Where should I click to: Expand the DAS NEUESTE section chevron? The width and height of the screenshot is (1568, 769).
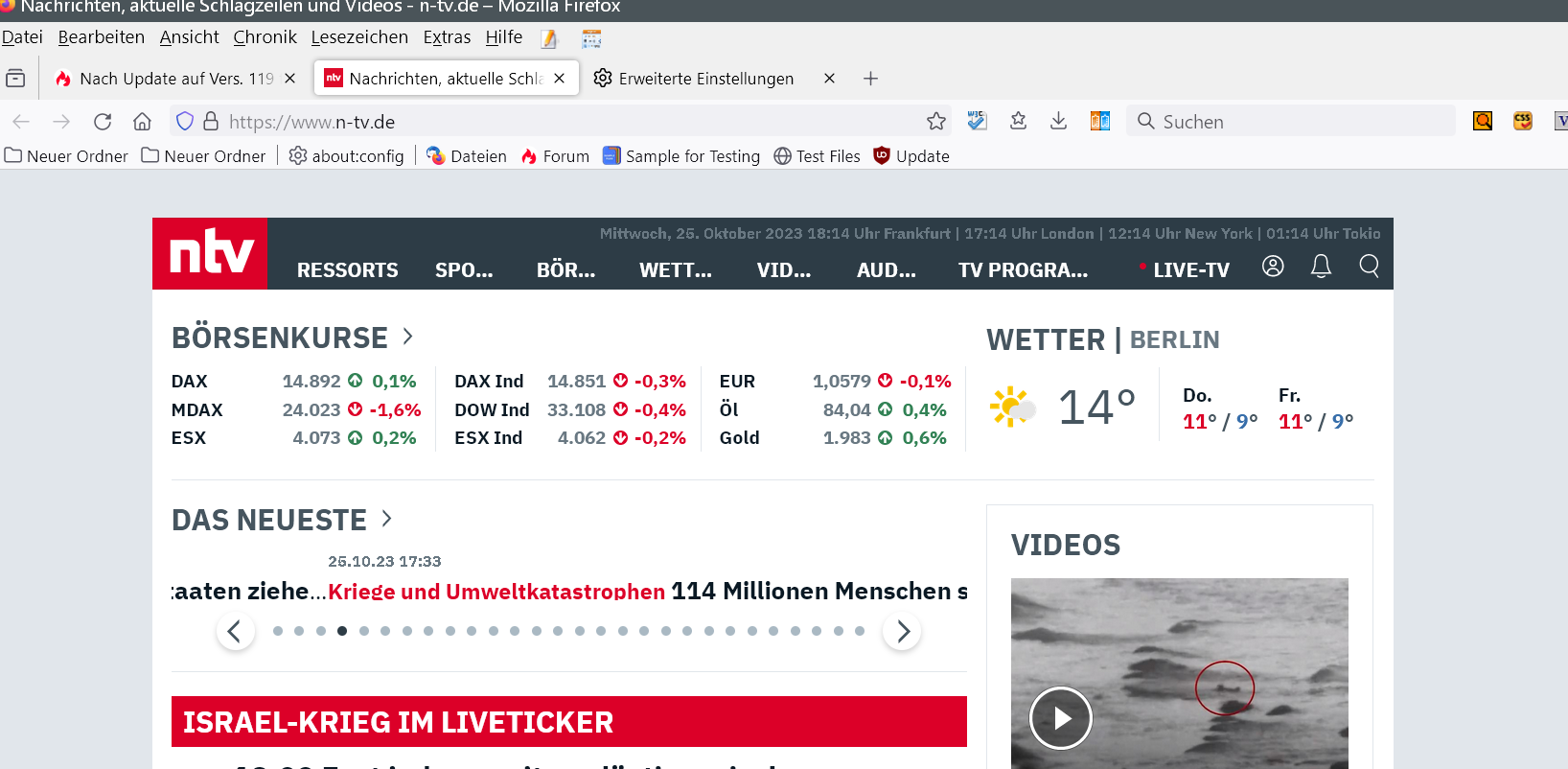point(386,519)
